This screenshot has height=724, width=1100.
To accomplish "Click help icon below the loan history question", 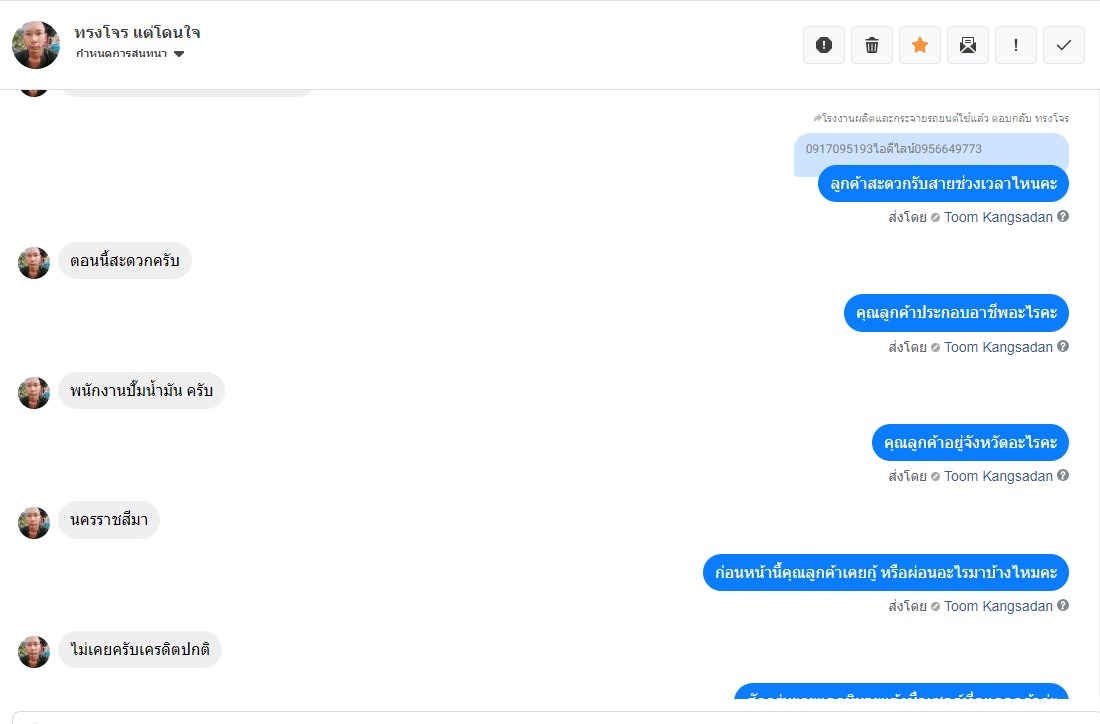I will (x=1063, y=606).
